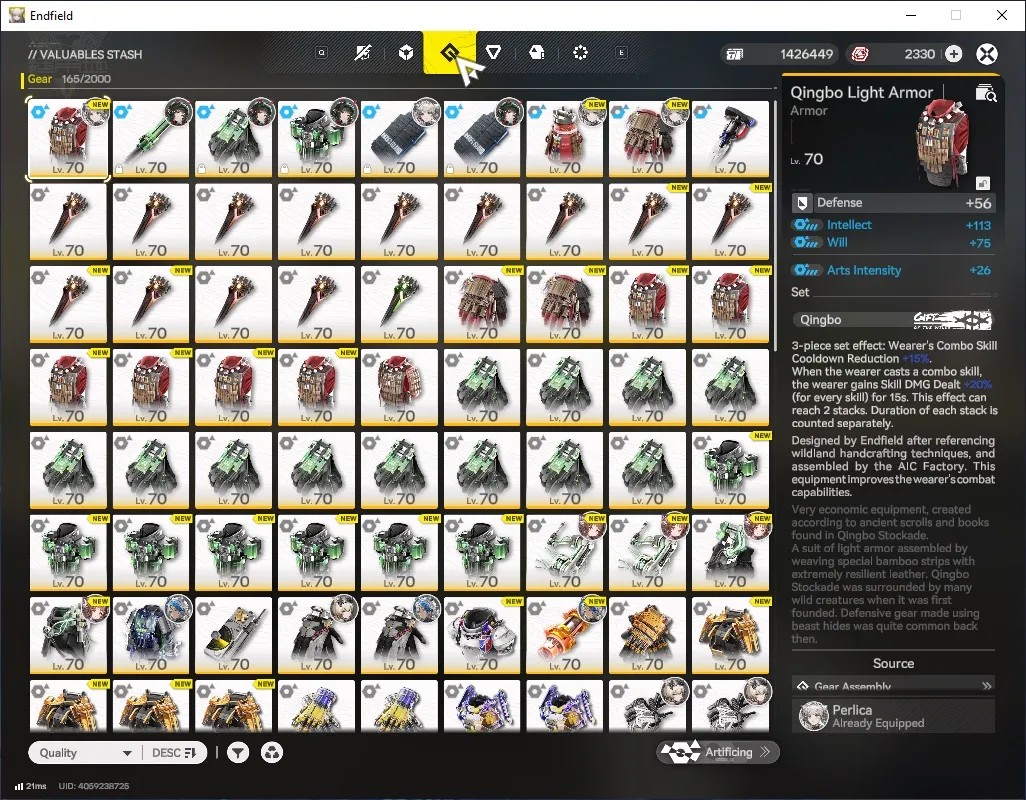
Task: Click the 2330 gem amount
Action: pos(919,54)
